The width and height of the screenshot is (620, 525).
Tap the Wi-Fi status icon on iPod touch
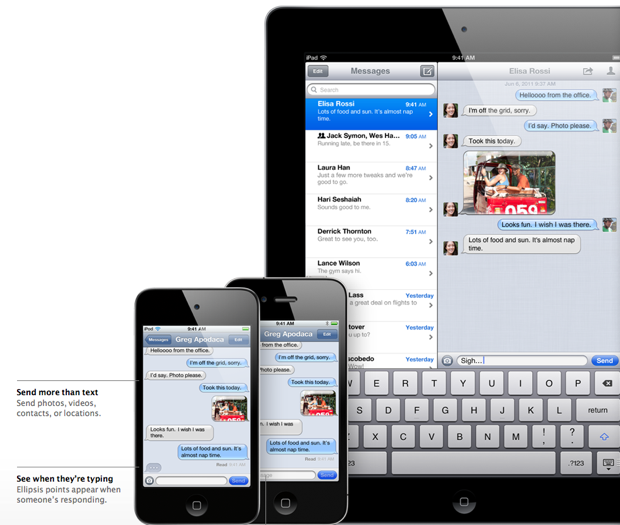tap(158, 329)
